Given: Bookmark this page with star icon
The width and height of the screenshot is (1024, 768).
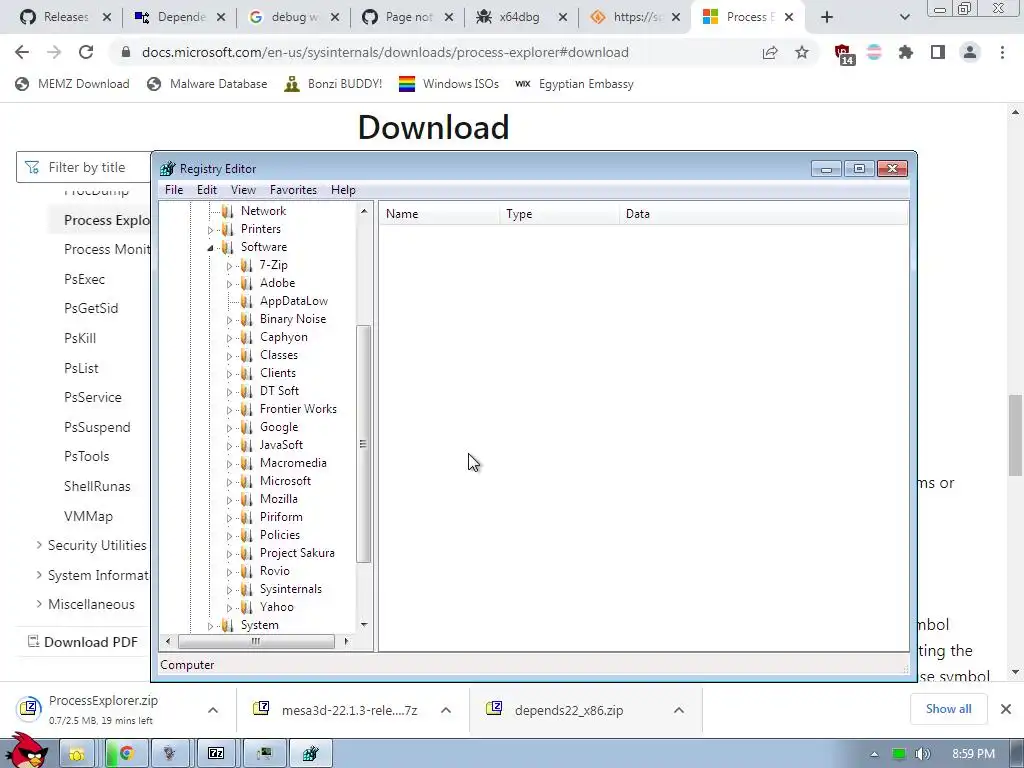Looking at the screenshot, I should (x=802, y=52).
